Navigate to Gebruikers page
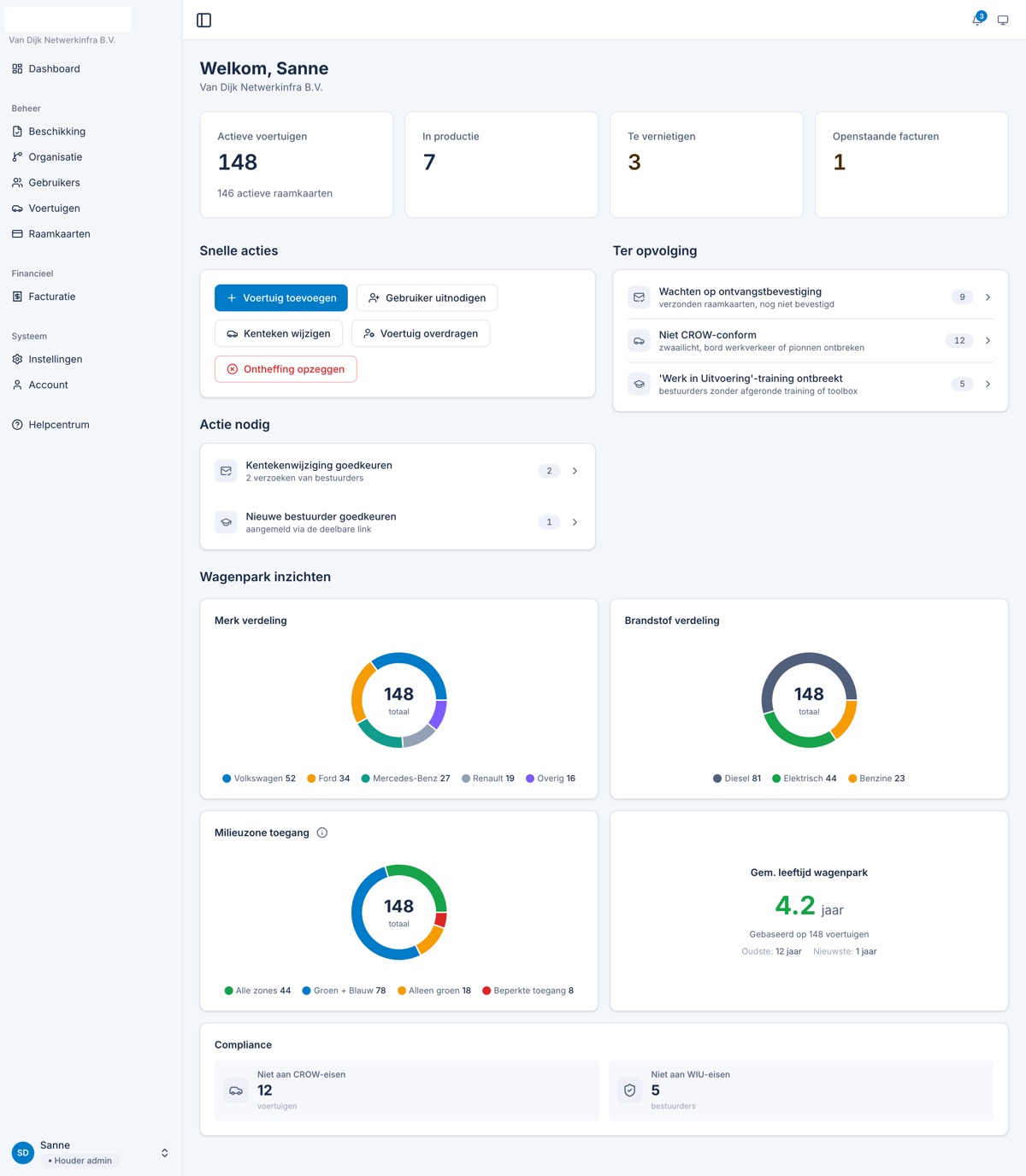 point(91,183)
